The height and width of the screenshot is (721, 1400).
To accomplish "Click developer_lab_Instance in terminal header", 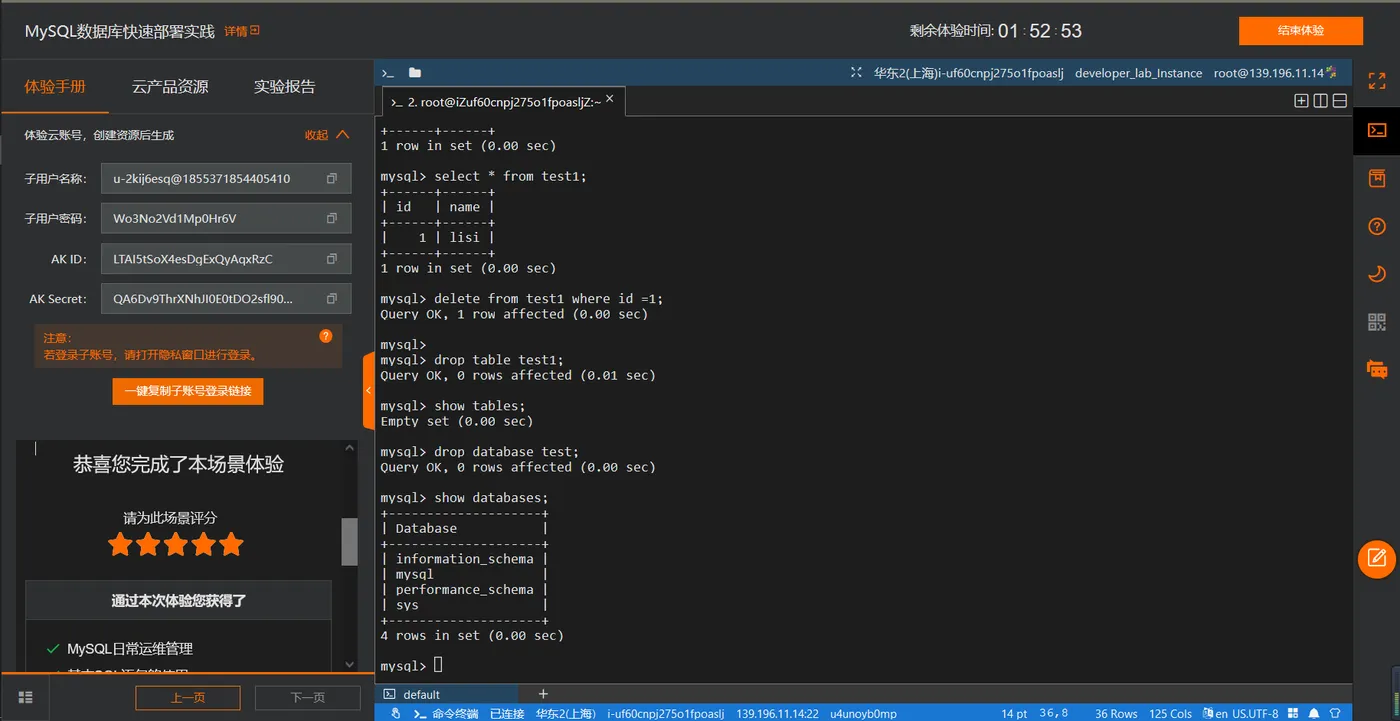I will pos(1138,73).
